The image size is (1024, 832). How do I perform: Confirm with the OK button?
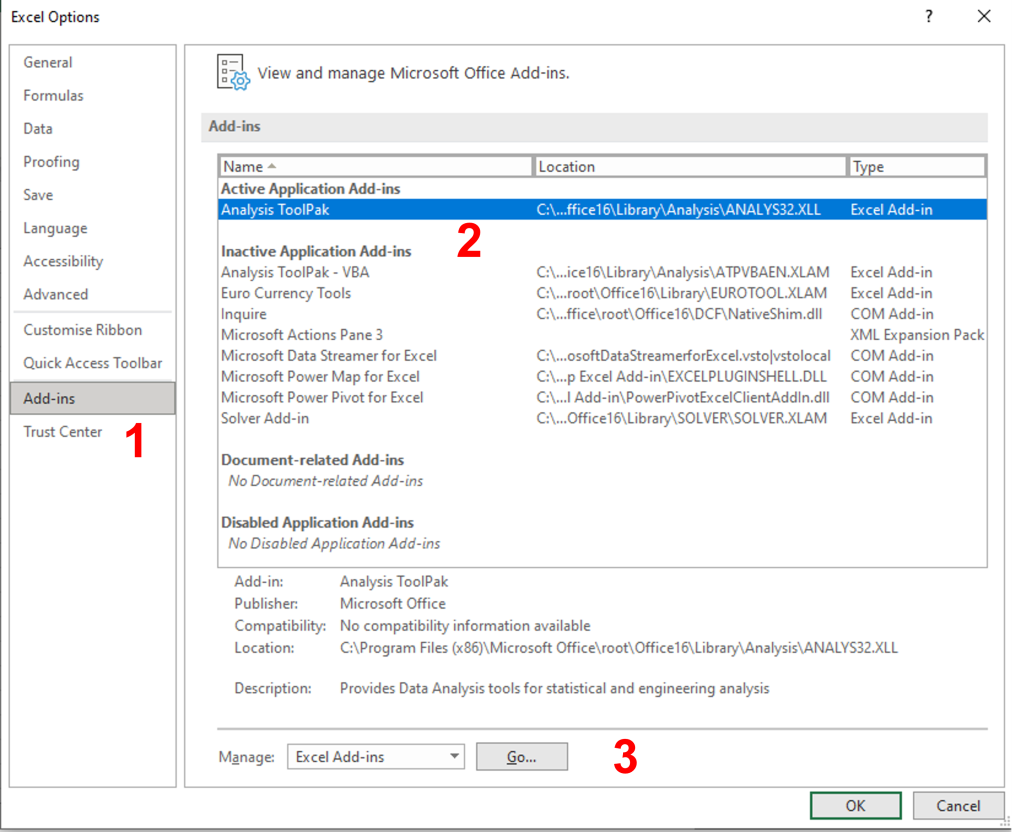tap(856, 806)
